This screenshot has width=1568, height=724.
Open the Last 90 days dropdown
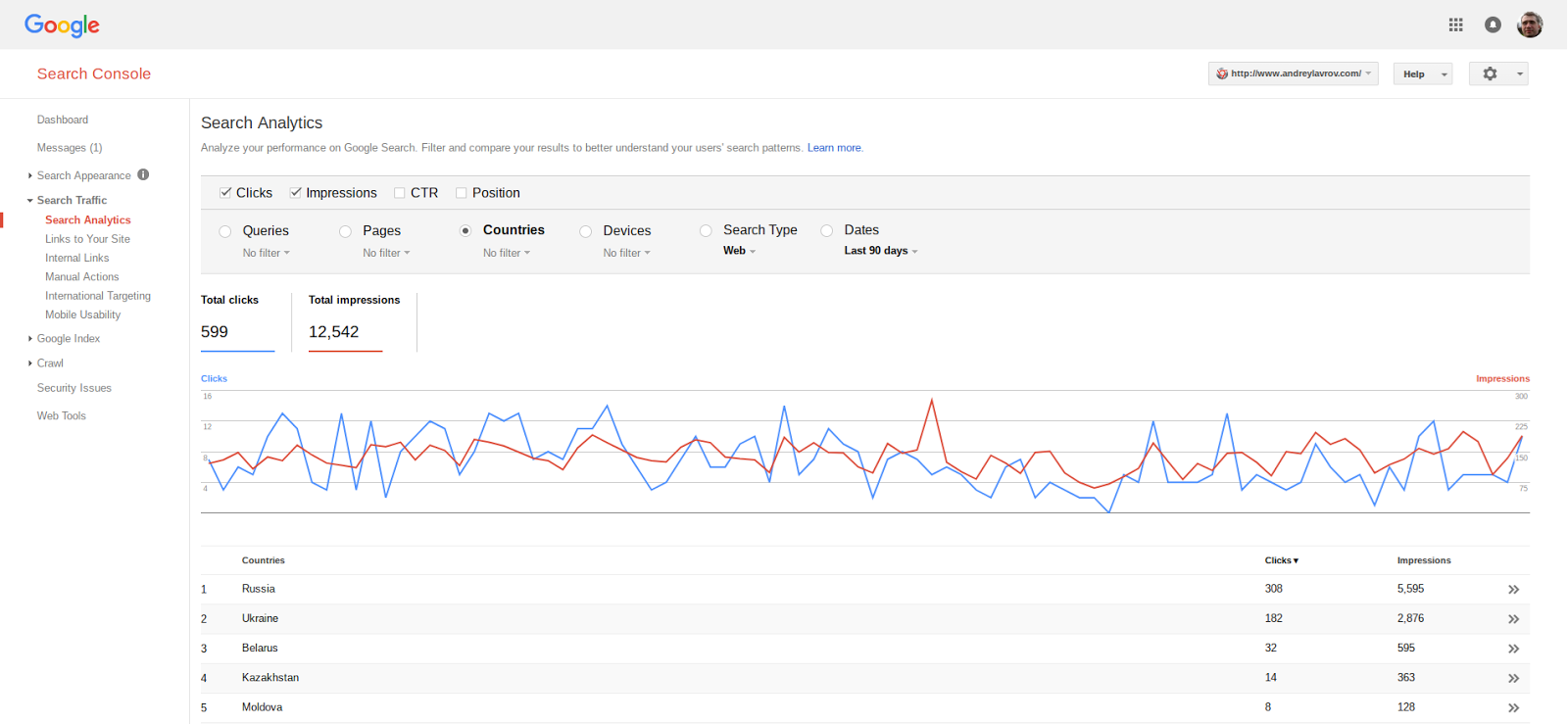point(880,251)
